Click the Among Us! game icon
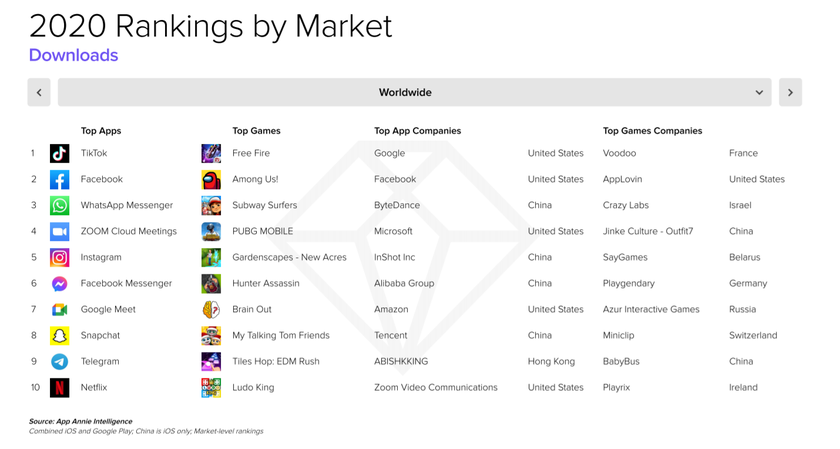 (211, 180)
